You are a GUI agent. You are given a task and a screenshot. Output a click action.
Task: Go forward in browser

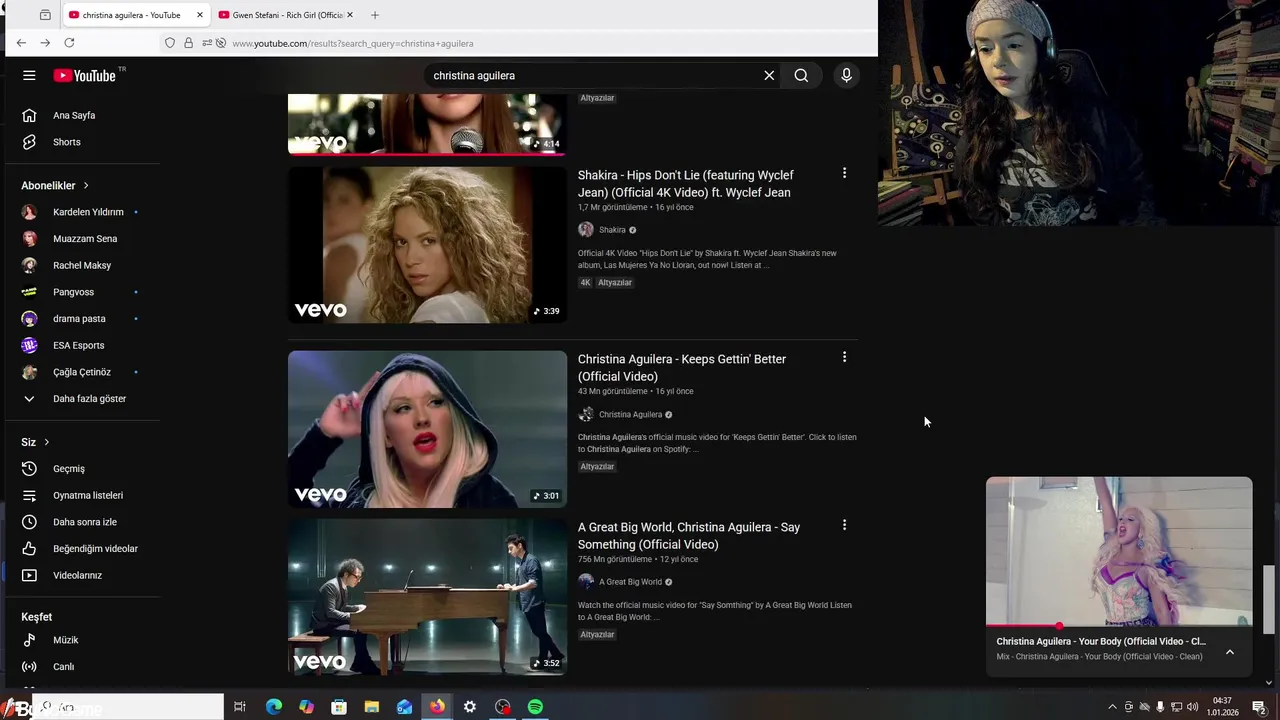45,43
